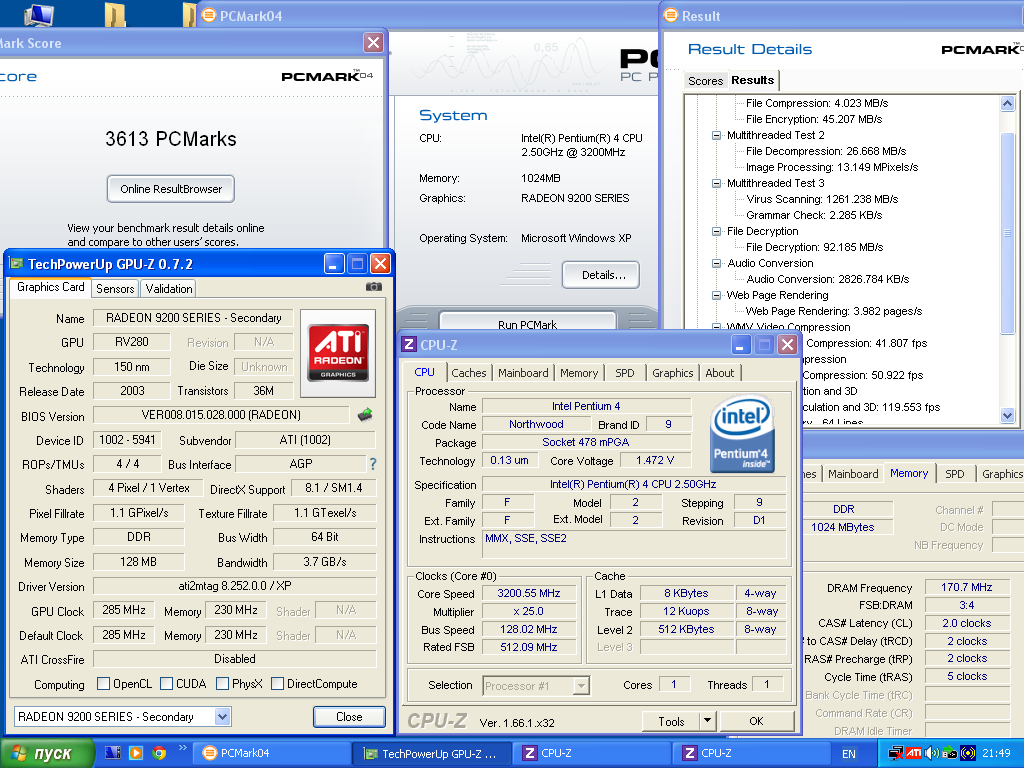Open the SPD tab in background CPU-Z window
Viewport: 1024px width, 768px height.
tap(954, 473)
